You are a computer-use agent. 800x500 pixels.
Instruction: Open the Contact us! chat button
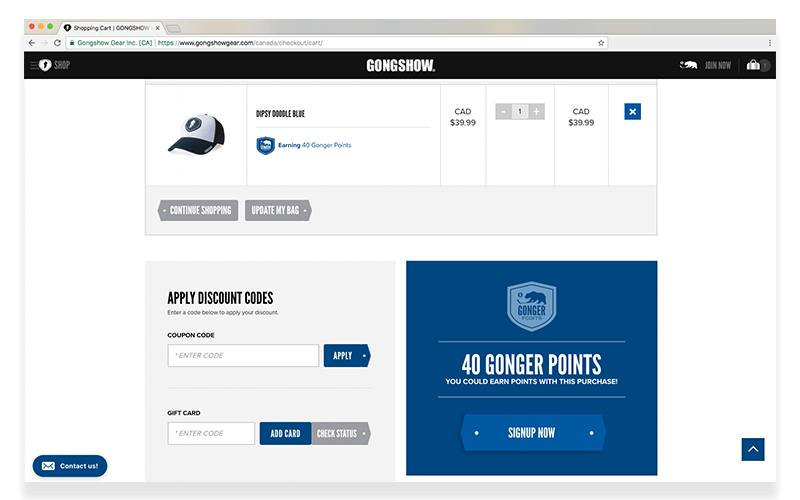[70, 466]
